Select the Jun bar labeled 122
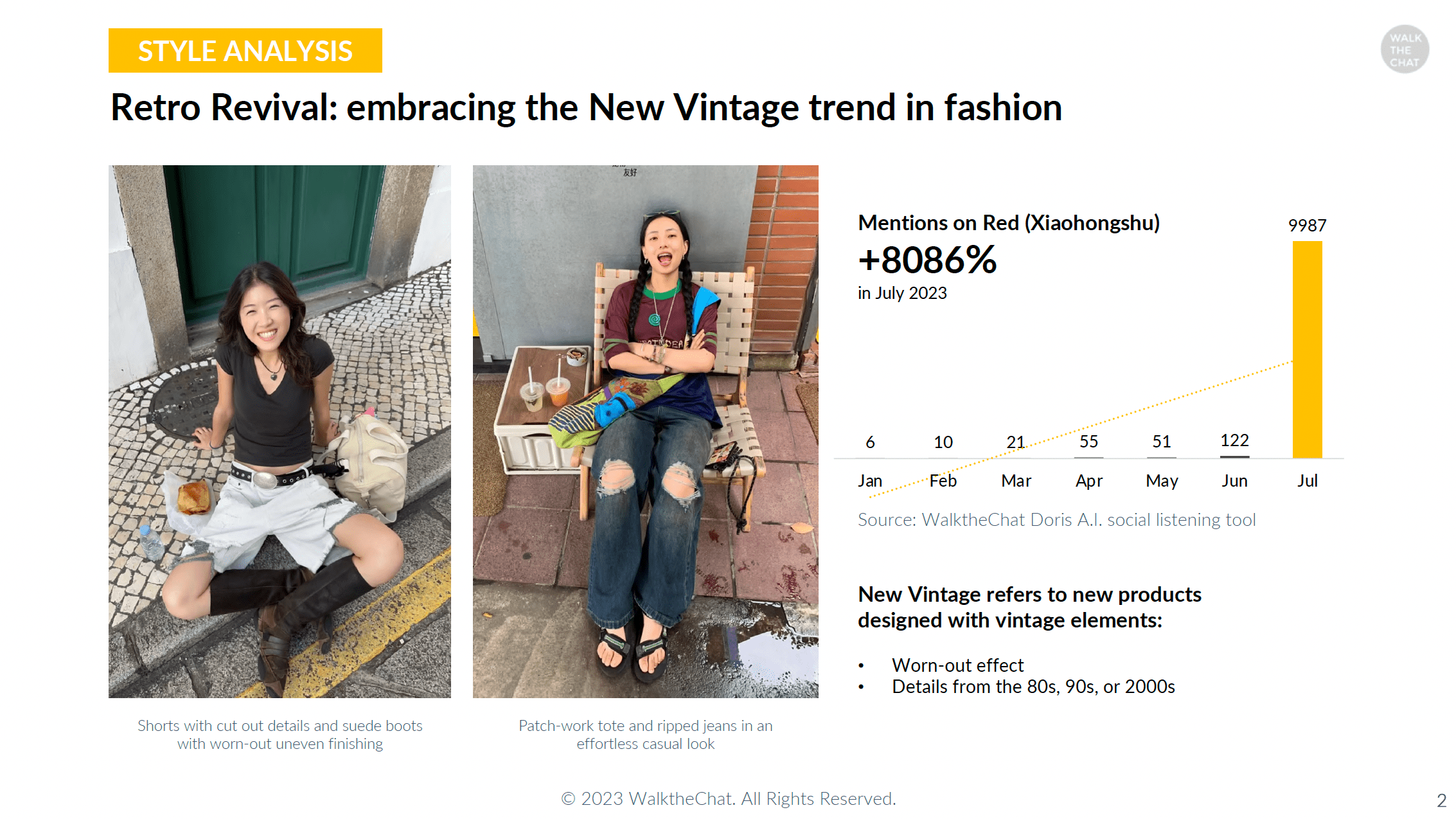 [1234, 456]
